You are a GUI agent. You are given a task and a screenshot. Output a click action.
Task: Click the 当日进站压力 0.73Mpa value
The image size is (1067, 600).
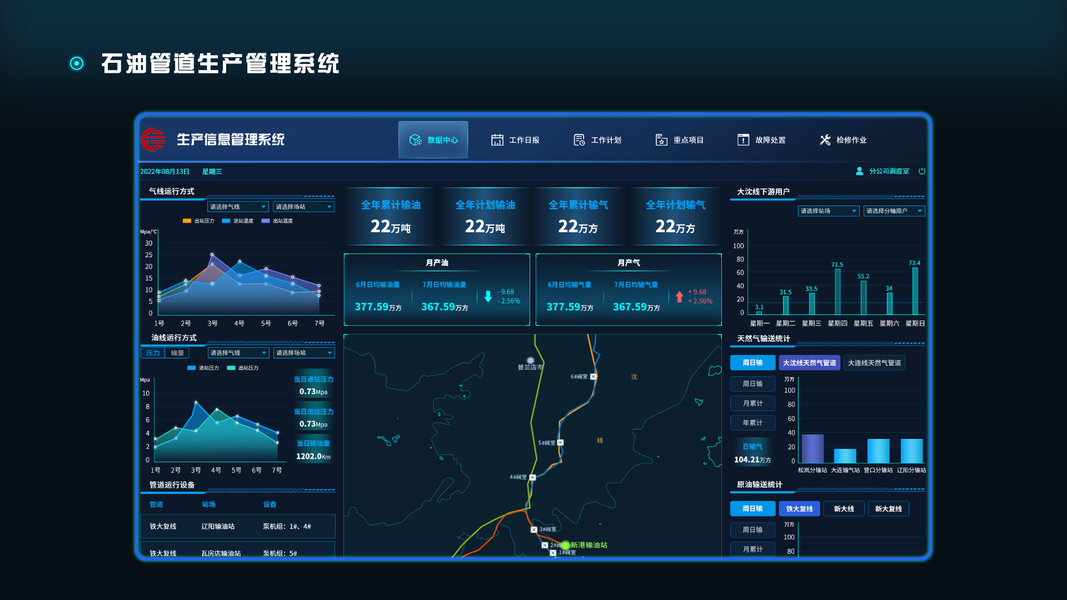point(313,391)
